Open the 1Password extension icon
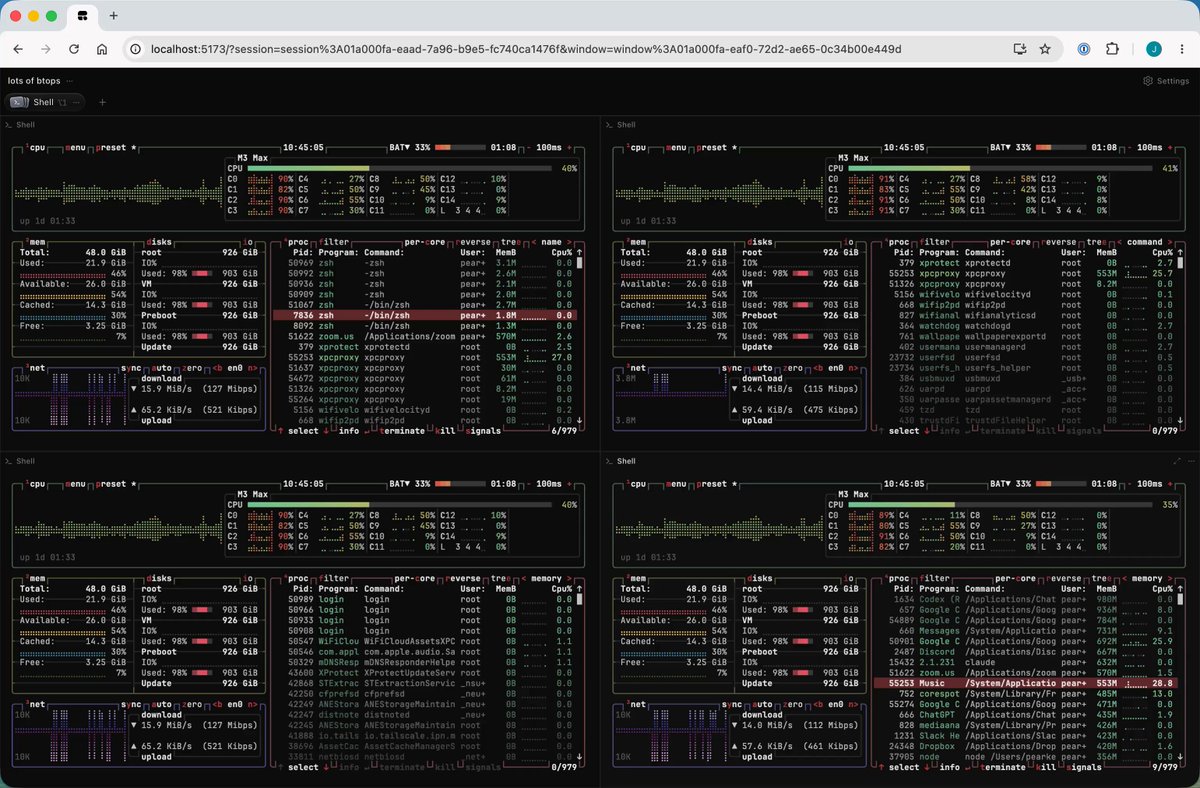This screenshot has width=1200, height=788. point(1084,48)
